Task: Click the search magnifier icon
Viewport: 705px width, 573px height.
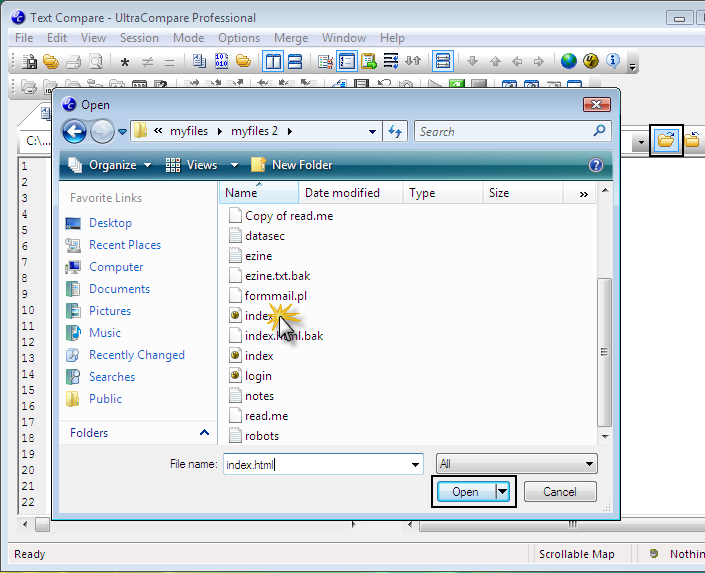Action: (x=599, y=131)
